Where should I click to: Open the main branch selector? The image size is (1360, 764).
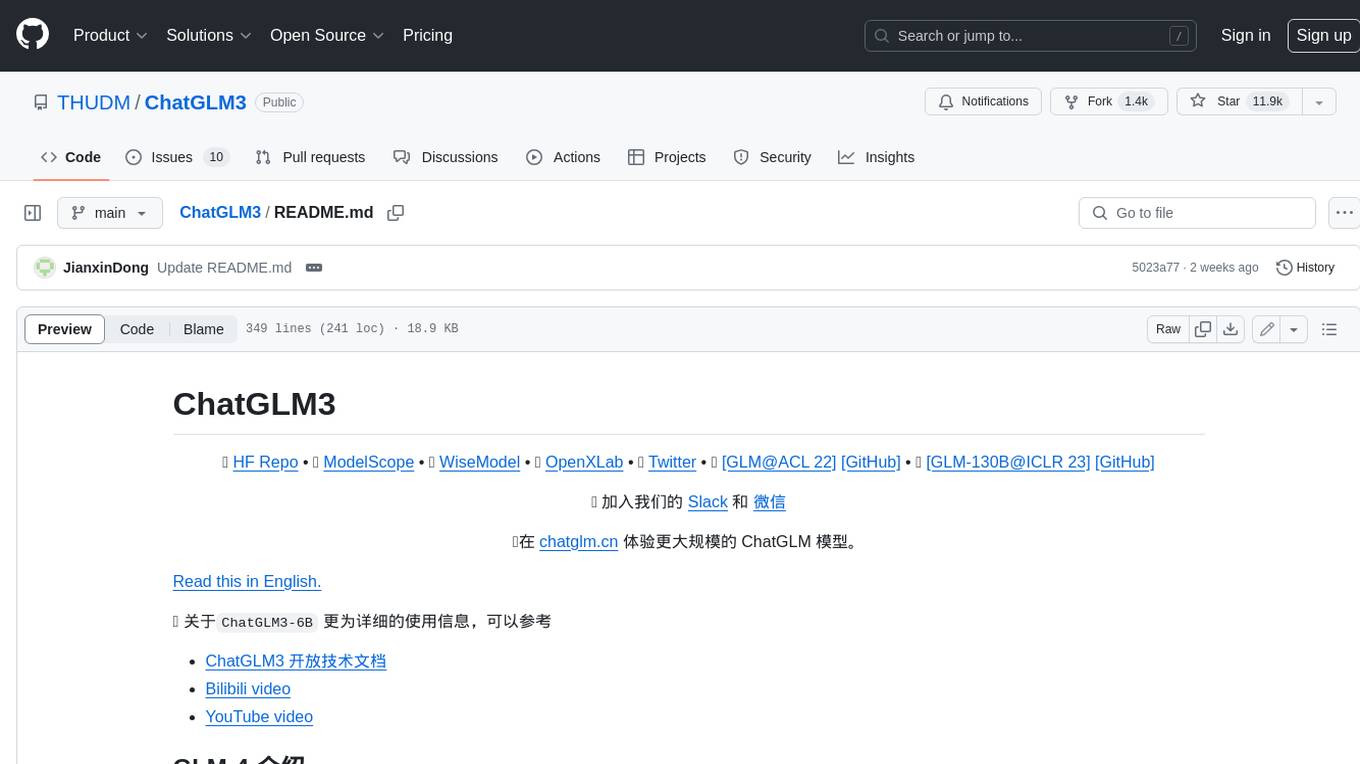(109, 213)
